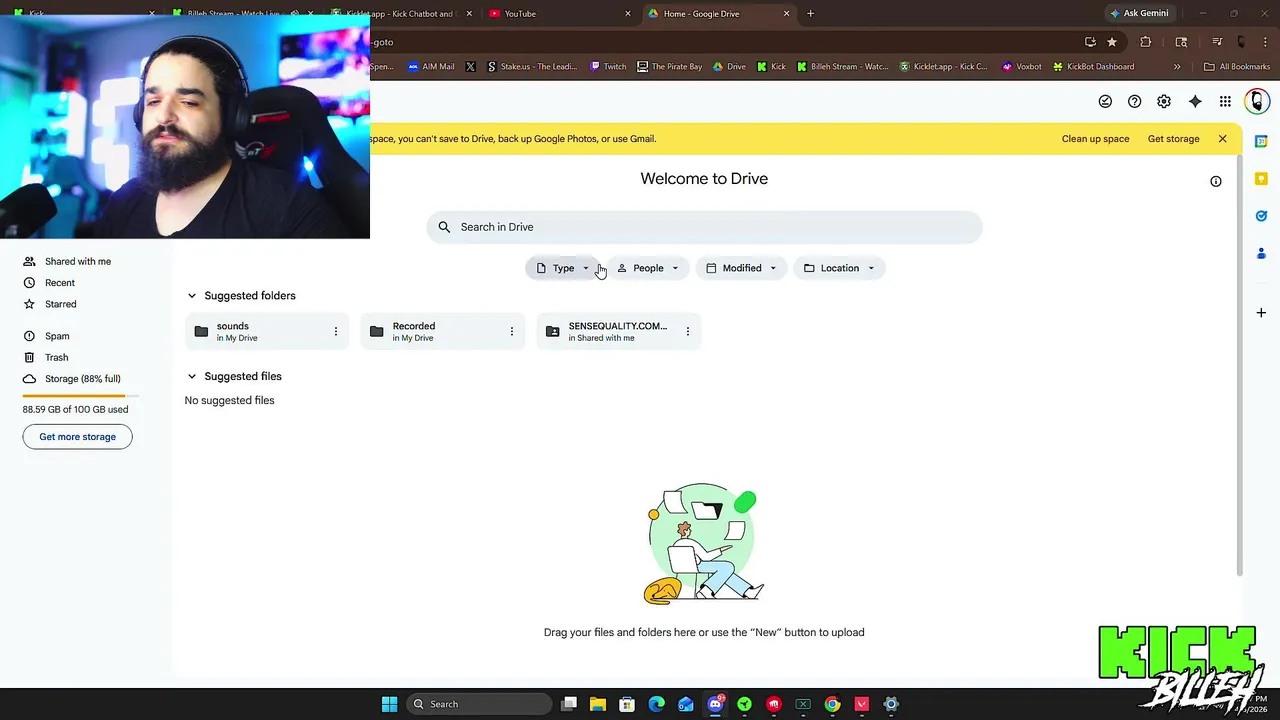Switch to Kicklet.app Kick Chatbot tab

tap(399, 14)
